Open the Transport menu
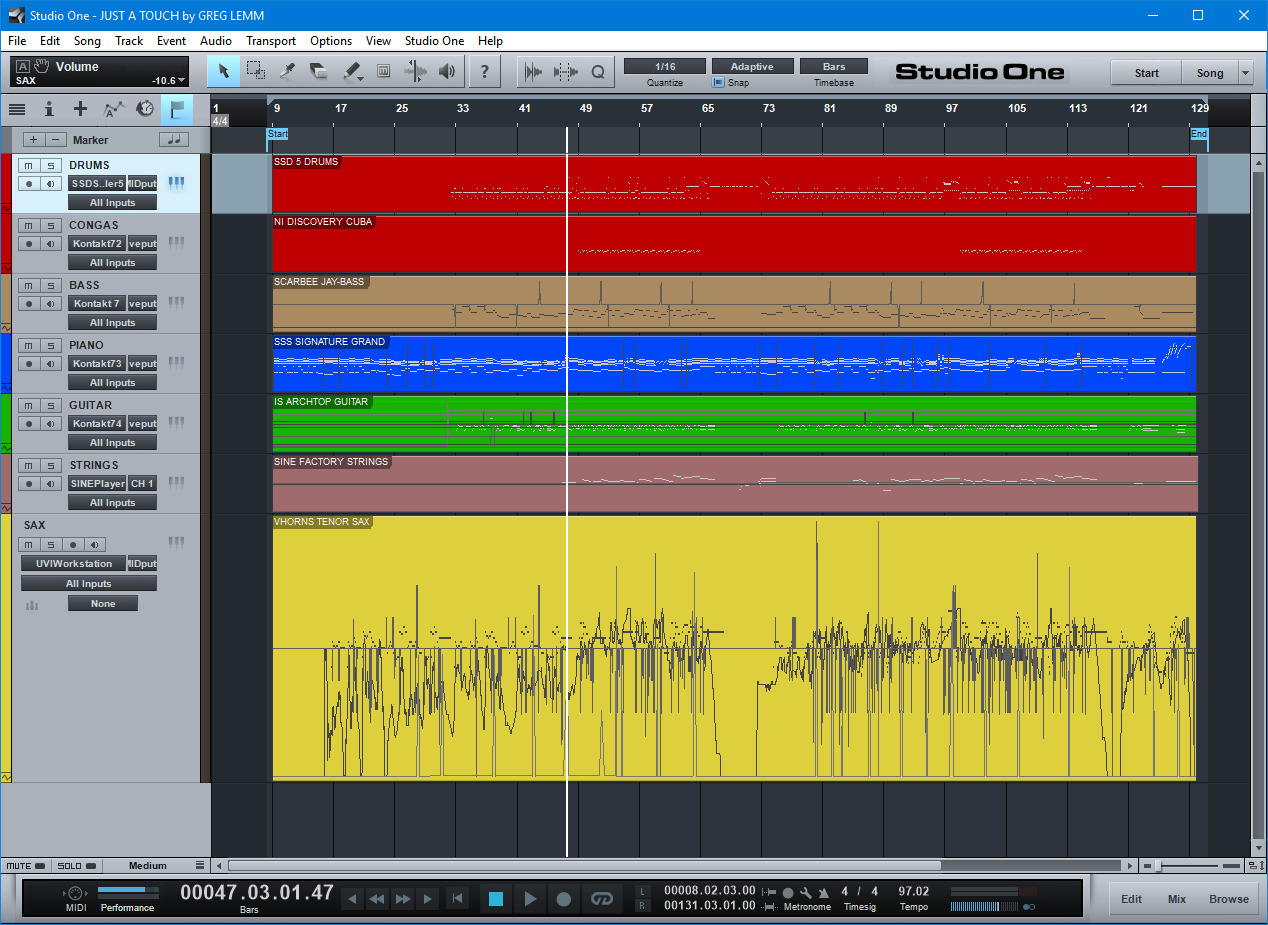This screenshot has height=925, width=1268. (x=271, y=41)
